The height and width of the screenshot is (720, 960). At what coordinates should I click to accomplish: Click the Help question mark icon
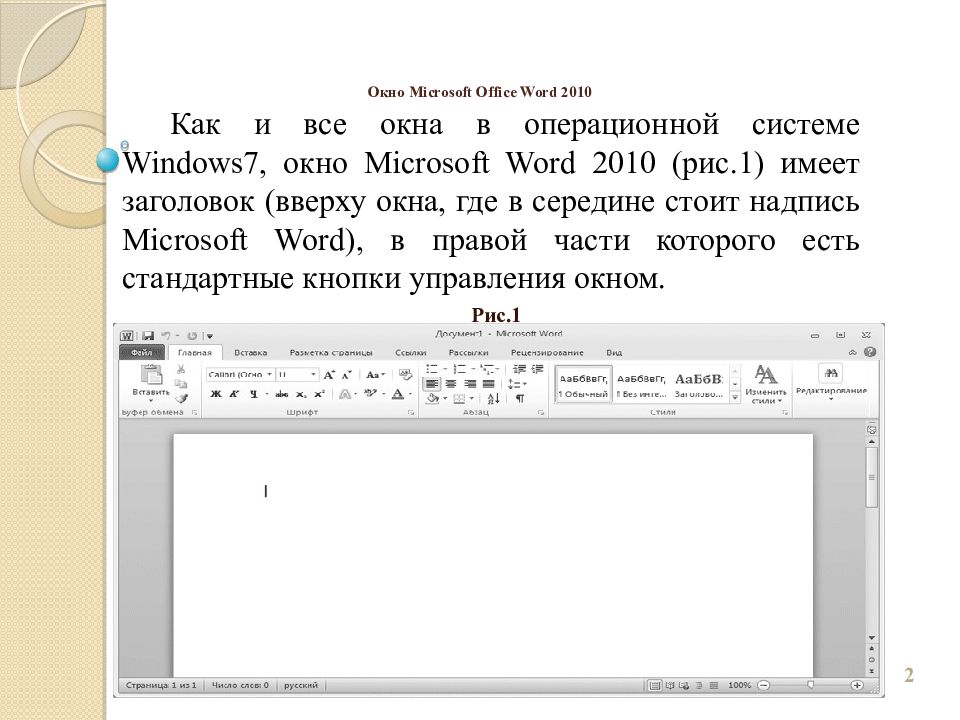coord(869,352)
